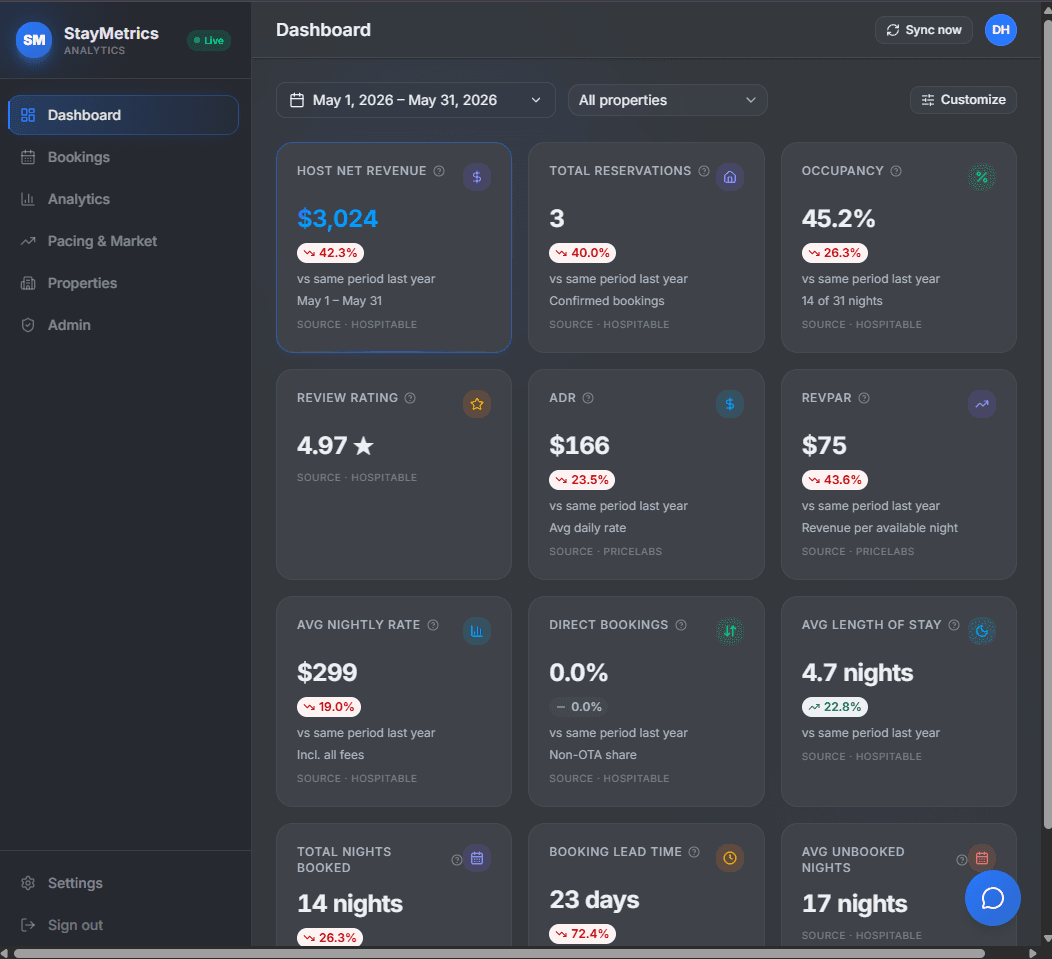Click the 17 nights value
1052x959 pixels.
[855, 903]
